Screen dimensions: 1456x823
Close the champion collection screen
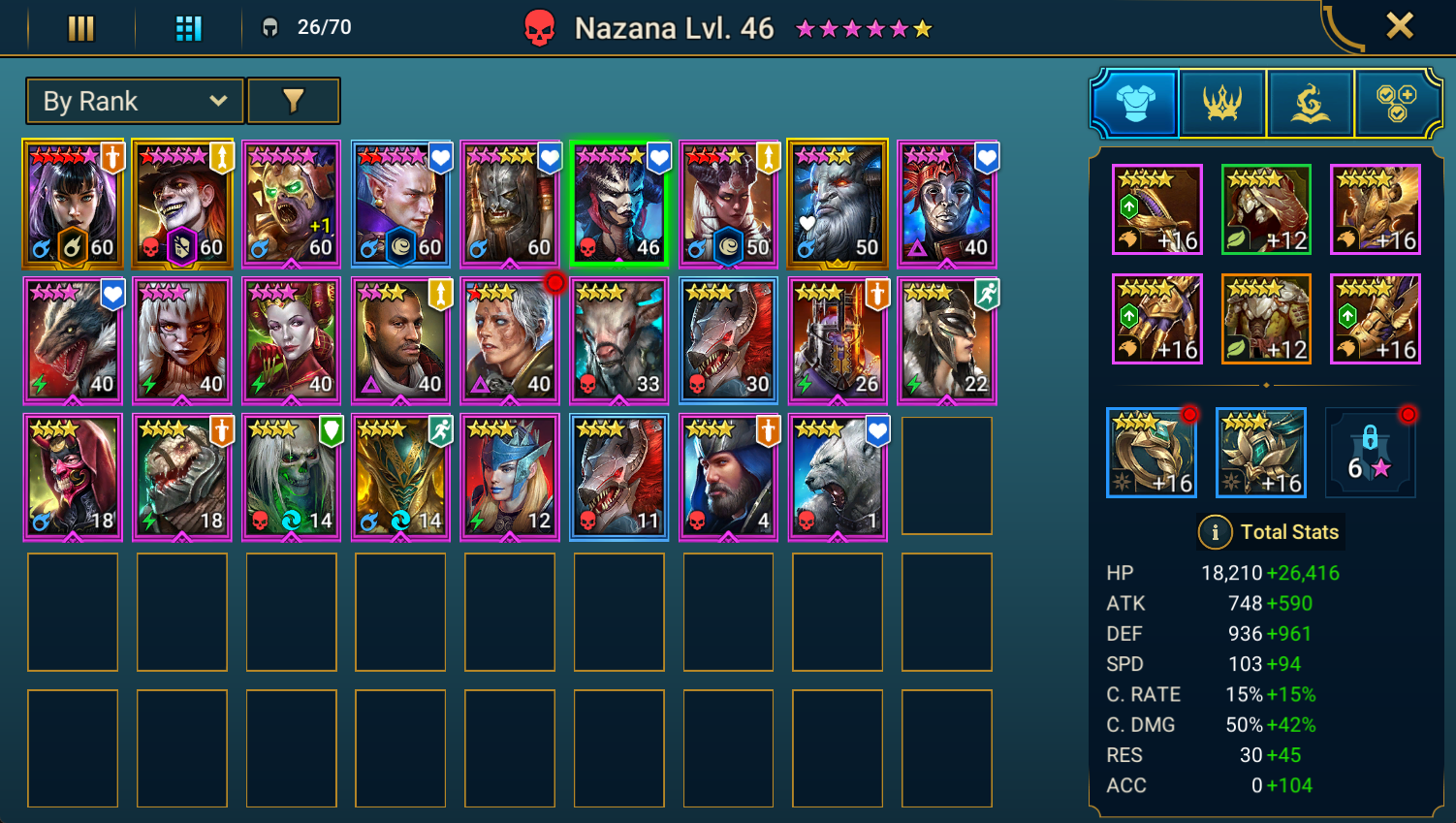point(1400,25)
